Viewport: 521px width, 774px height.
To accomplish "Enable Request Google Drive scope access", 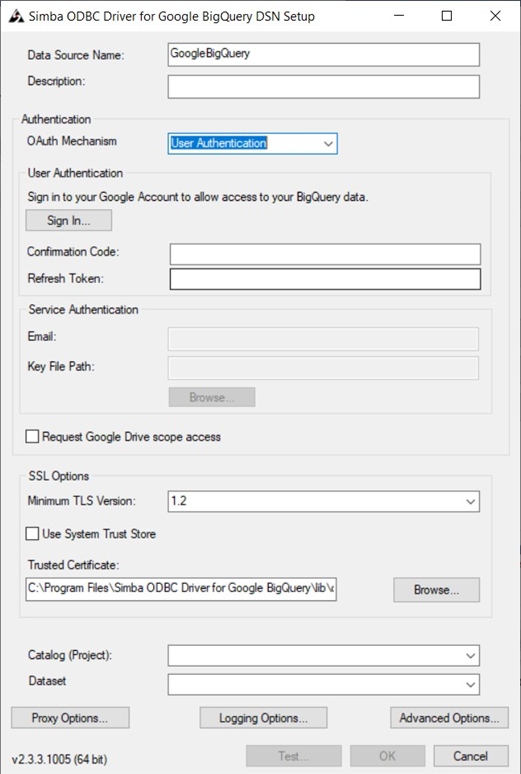I will tap(32, 436).
